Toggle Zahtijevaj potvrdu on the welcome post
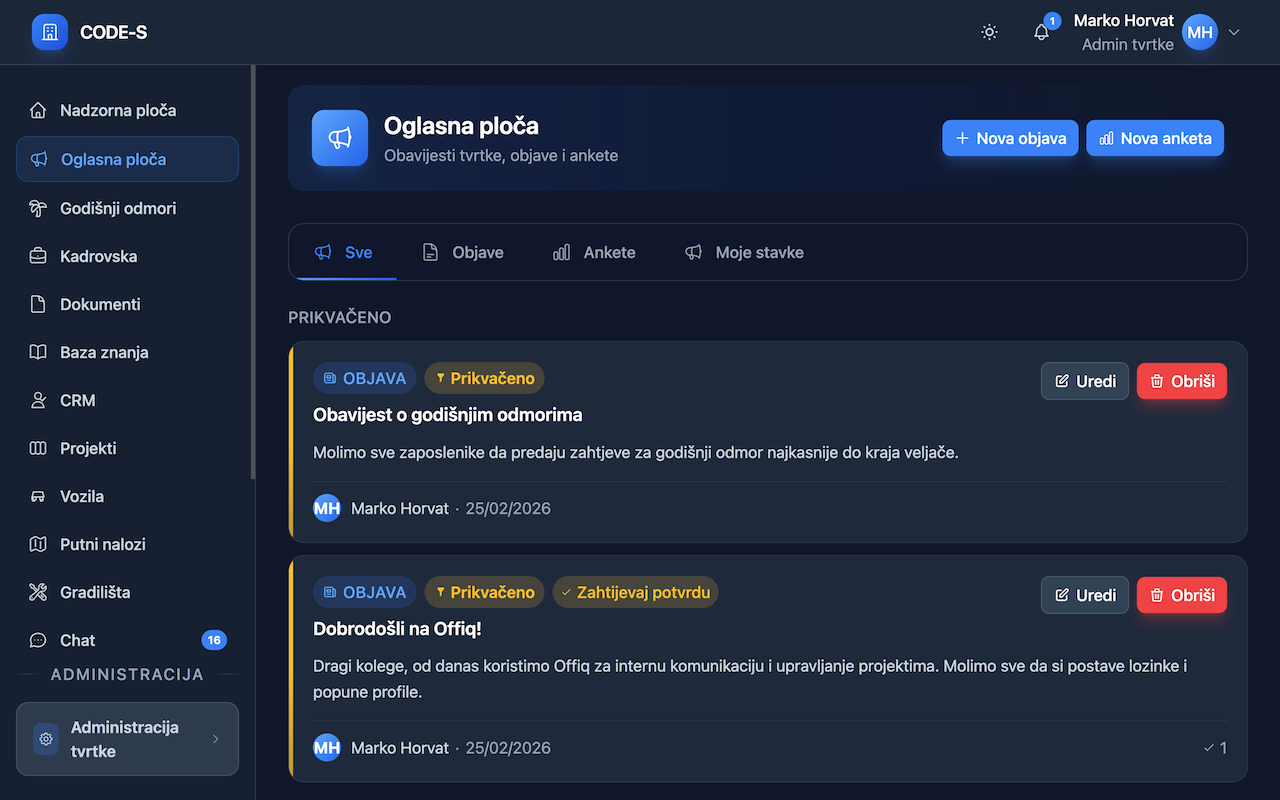 pyautogui.click(x=635, y=592)
